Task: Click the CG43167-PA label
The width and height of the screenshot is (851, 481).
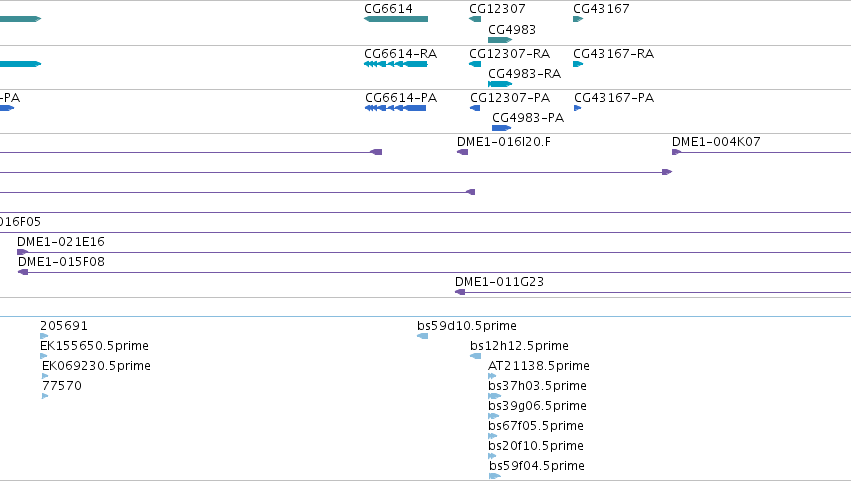Action: pos(614,98)
